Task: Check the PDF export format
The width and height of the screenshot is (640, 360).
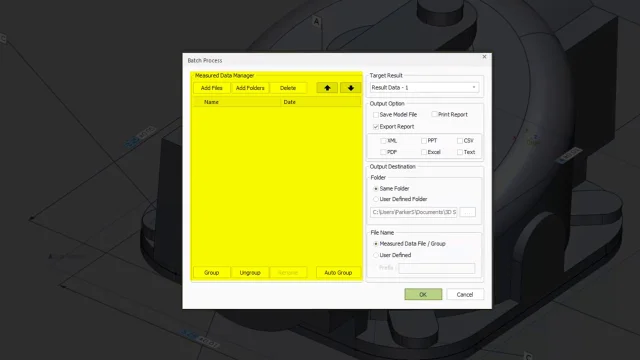Action: 383,152
